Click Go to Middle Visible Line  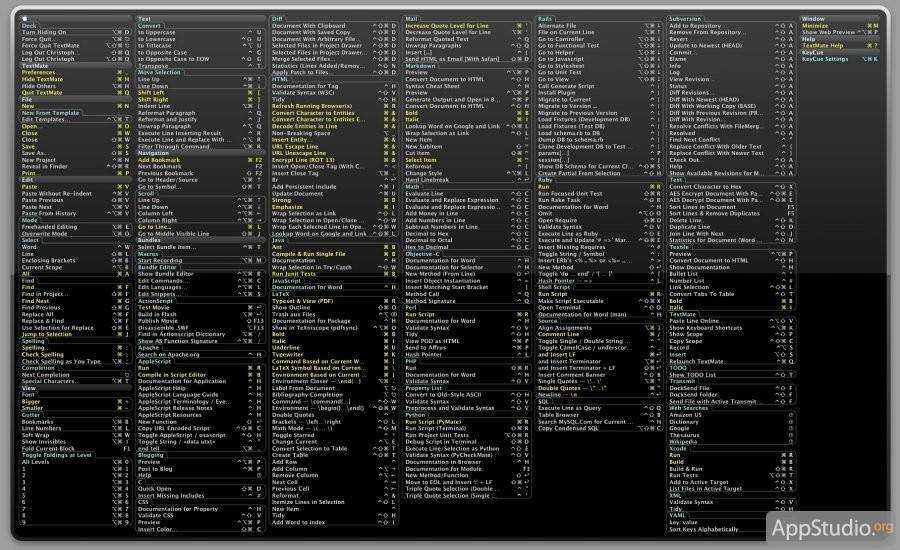pos(173,234)
